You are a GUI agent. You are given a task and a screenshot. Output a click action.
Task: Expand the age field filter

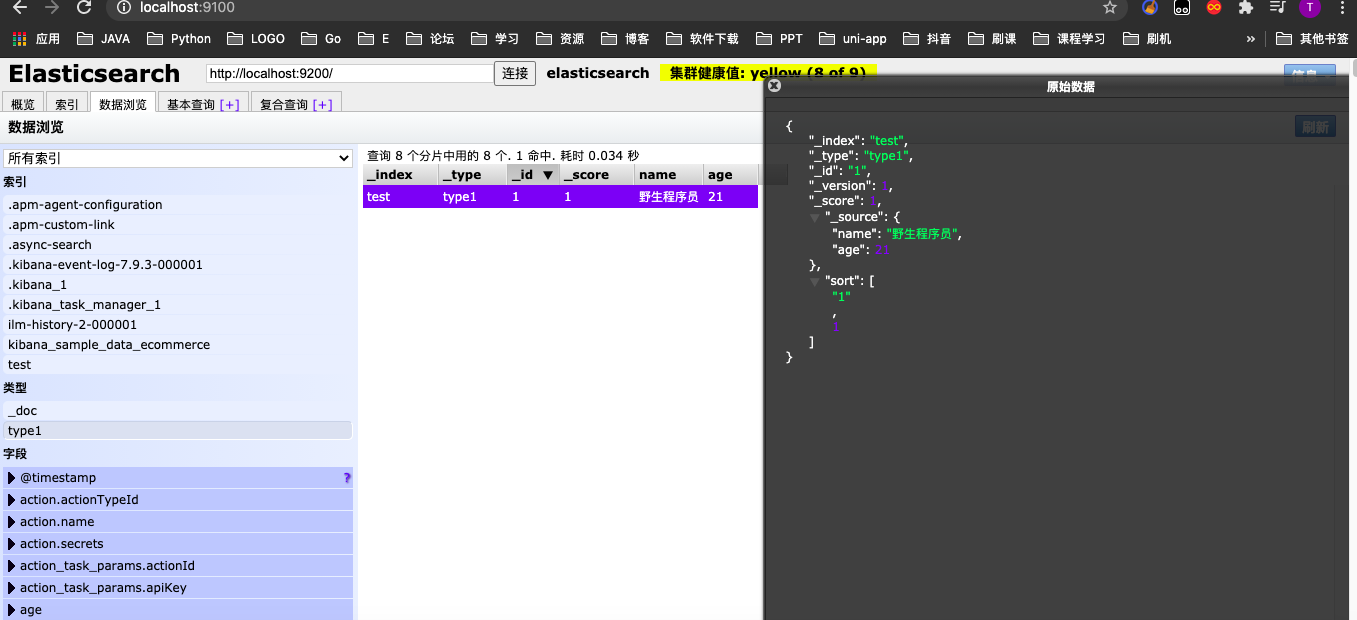[x=12, y=610]
